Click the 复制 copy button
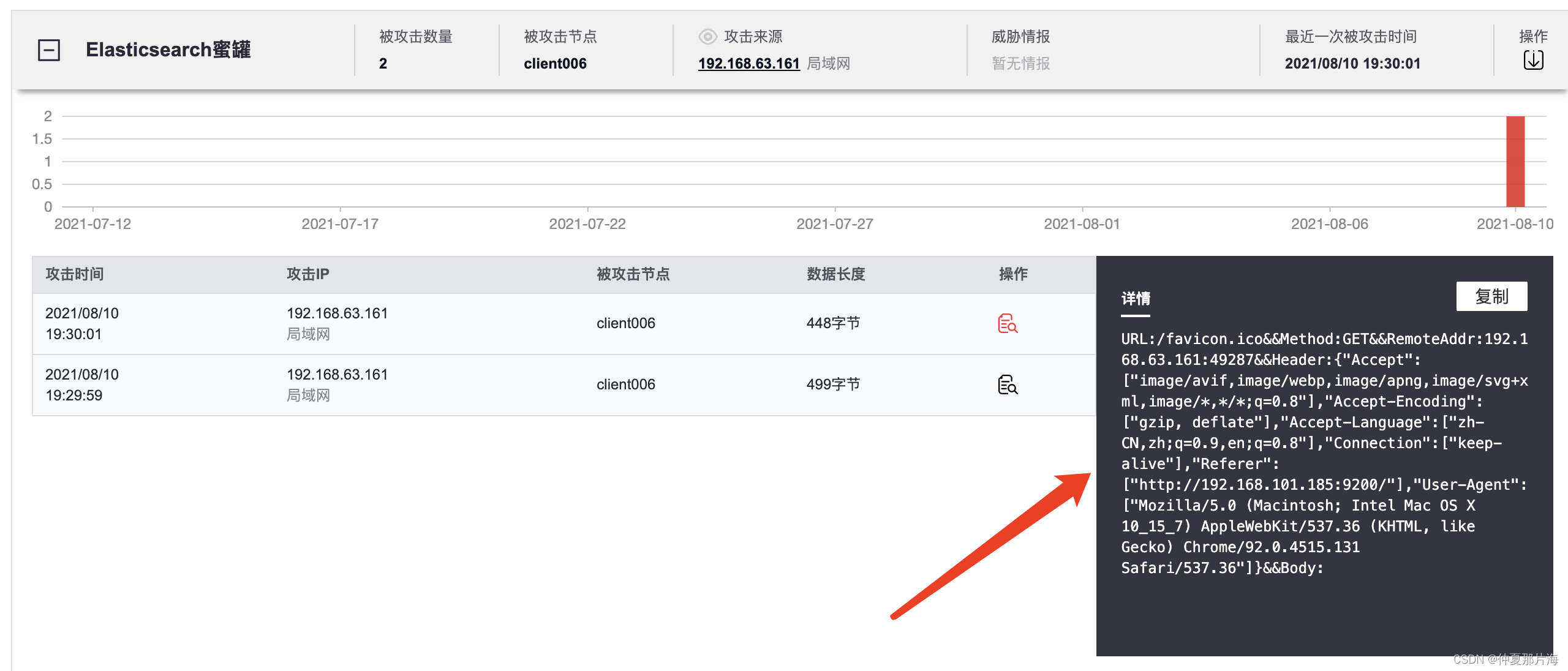 tap(1491, 297)
